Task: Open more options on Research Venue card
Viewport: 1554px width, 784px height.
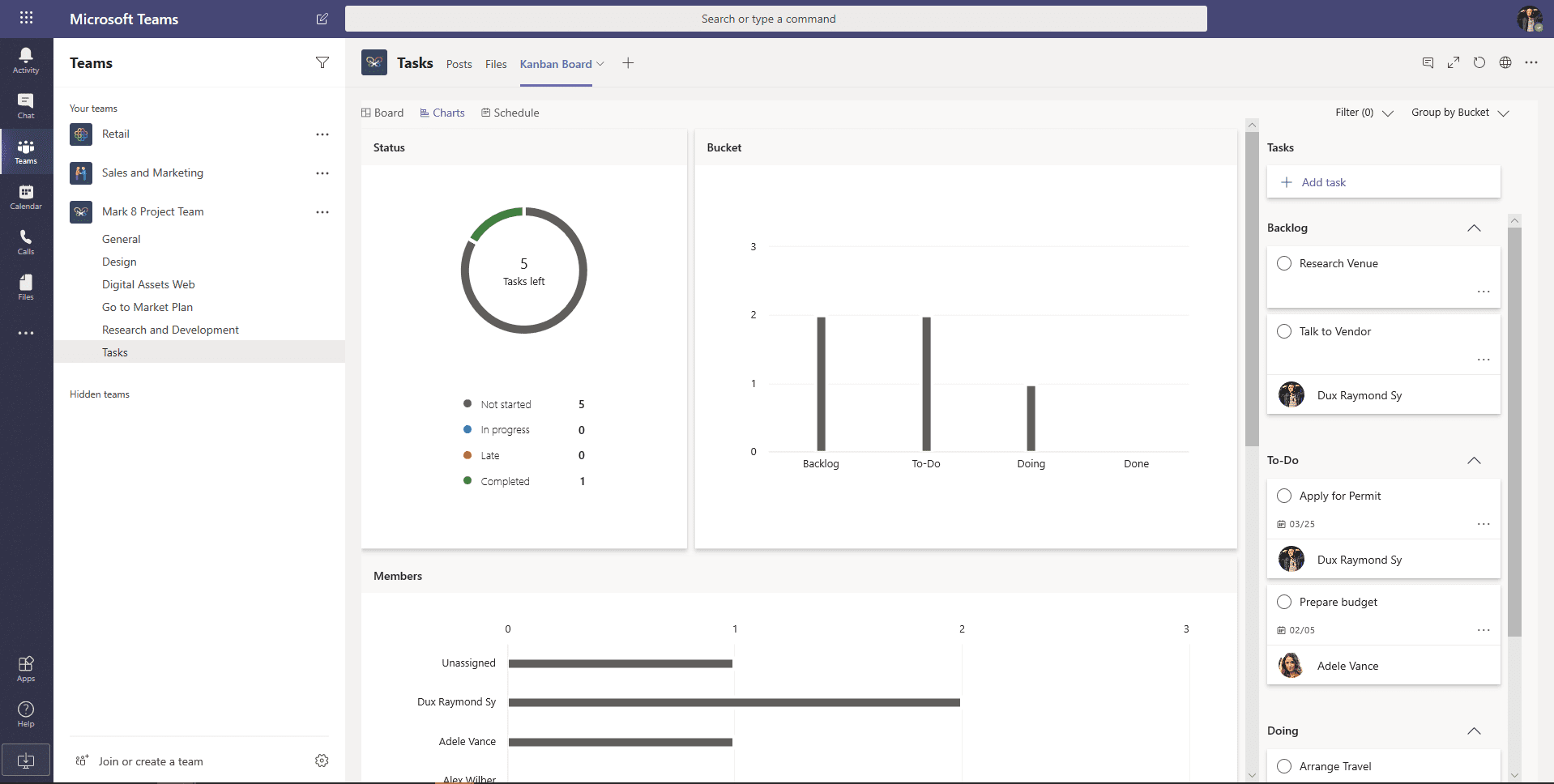Action: point(1484,292)
